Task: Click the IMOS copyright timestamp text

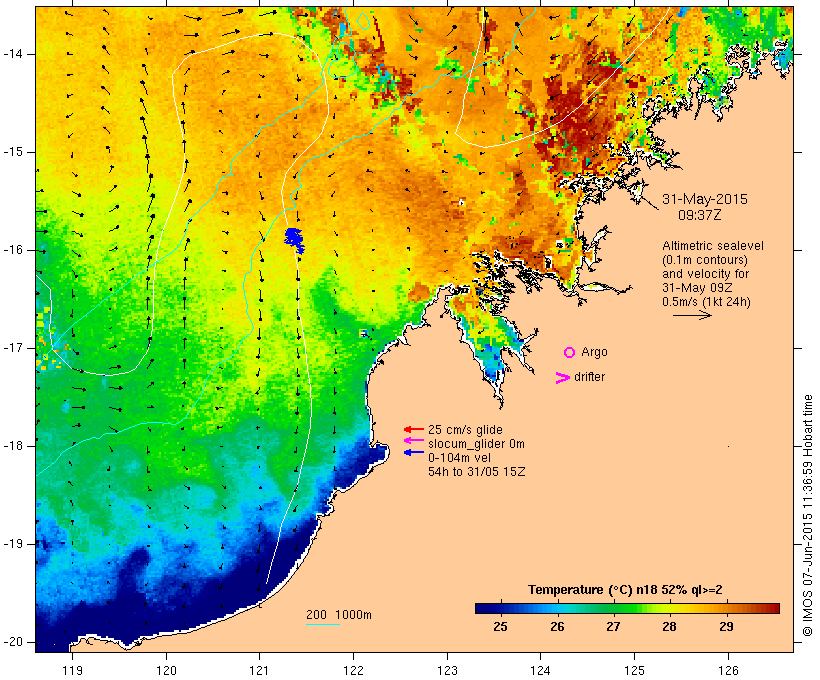Action: coord(808,516)
